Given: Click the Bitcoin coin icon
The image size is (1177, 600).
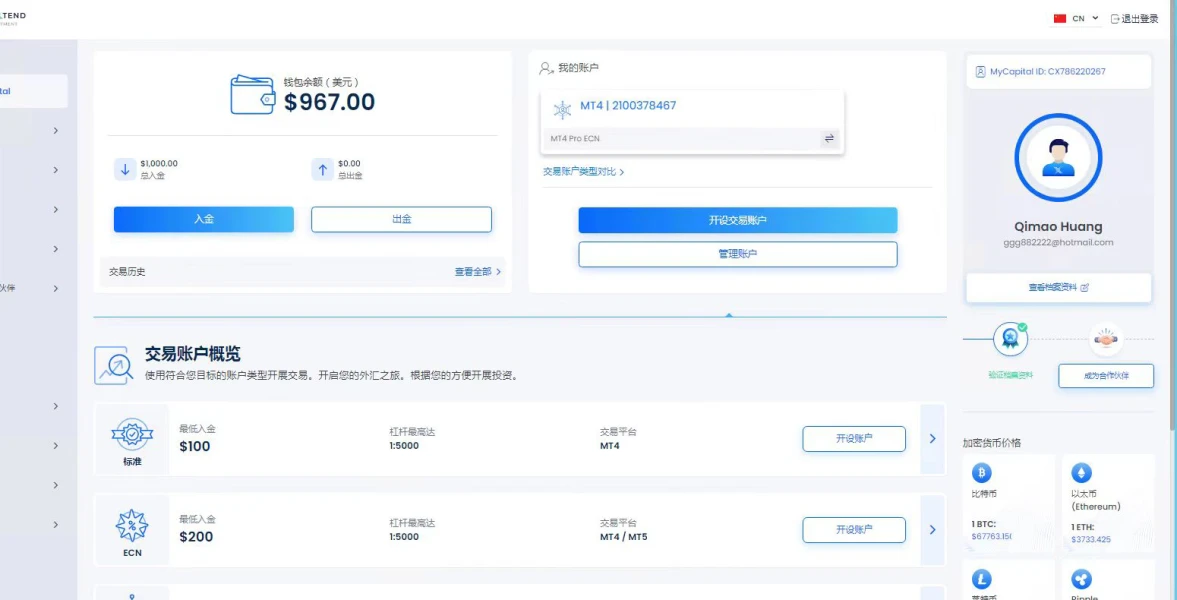Looking at the screenshot, I should click(x=982, y=472).
